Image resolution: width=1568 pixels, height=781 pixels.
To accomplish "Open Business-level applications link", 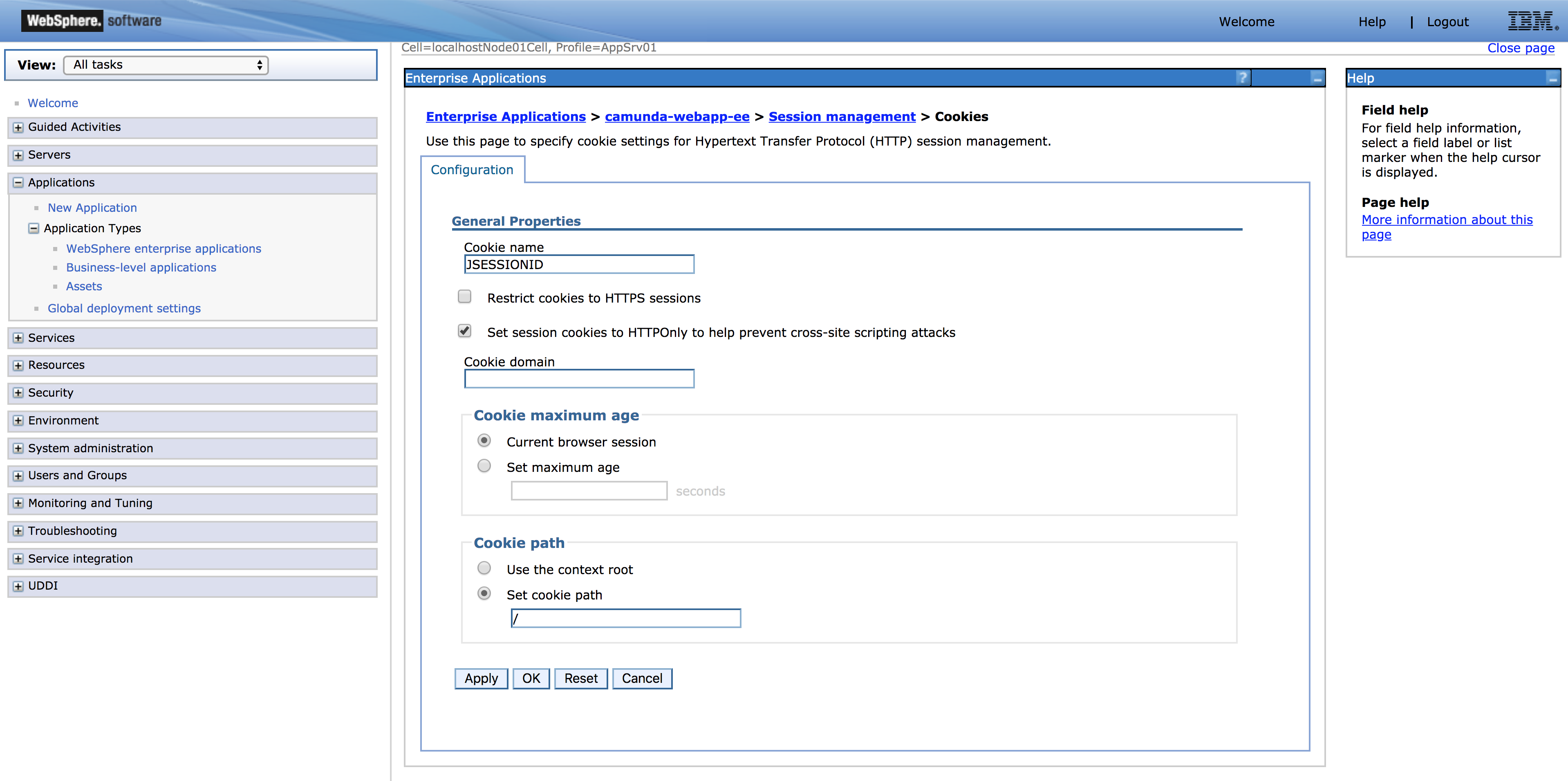I will click(x=141, y=267).
